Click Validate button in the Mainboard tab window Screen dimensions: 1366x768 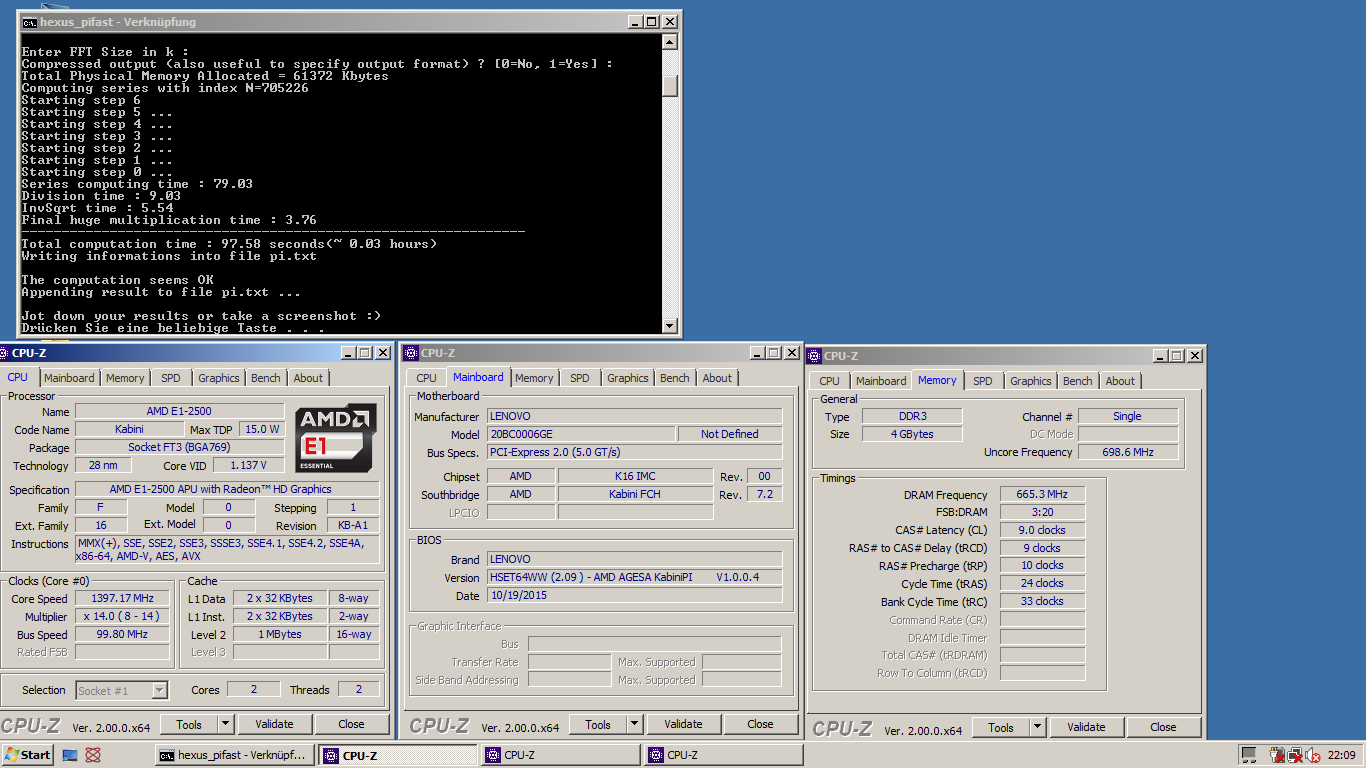pyautogui.click(x=683, y=724)
